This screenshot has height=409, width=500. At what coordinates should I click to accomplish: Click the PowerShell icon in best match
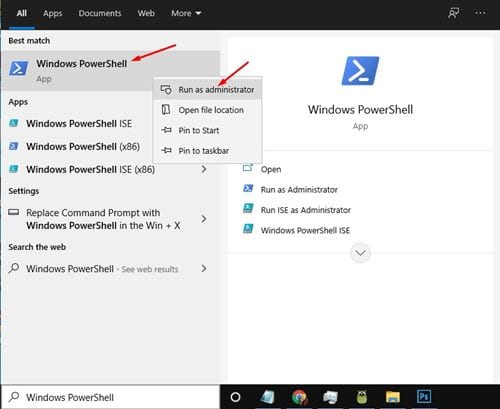click(18, 68)
